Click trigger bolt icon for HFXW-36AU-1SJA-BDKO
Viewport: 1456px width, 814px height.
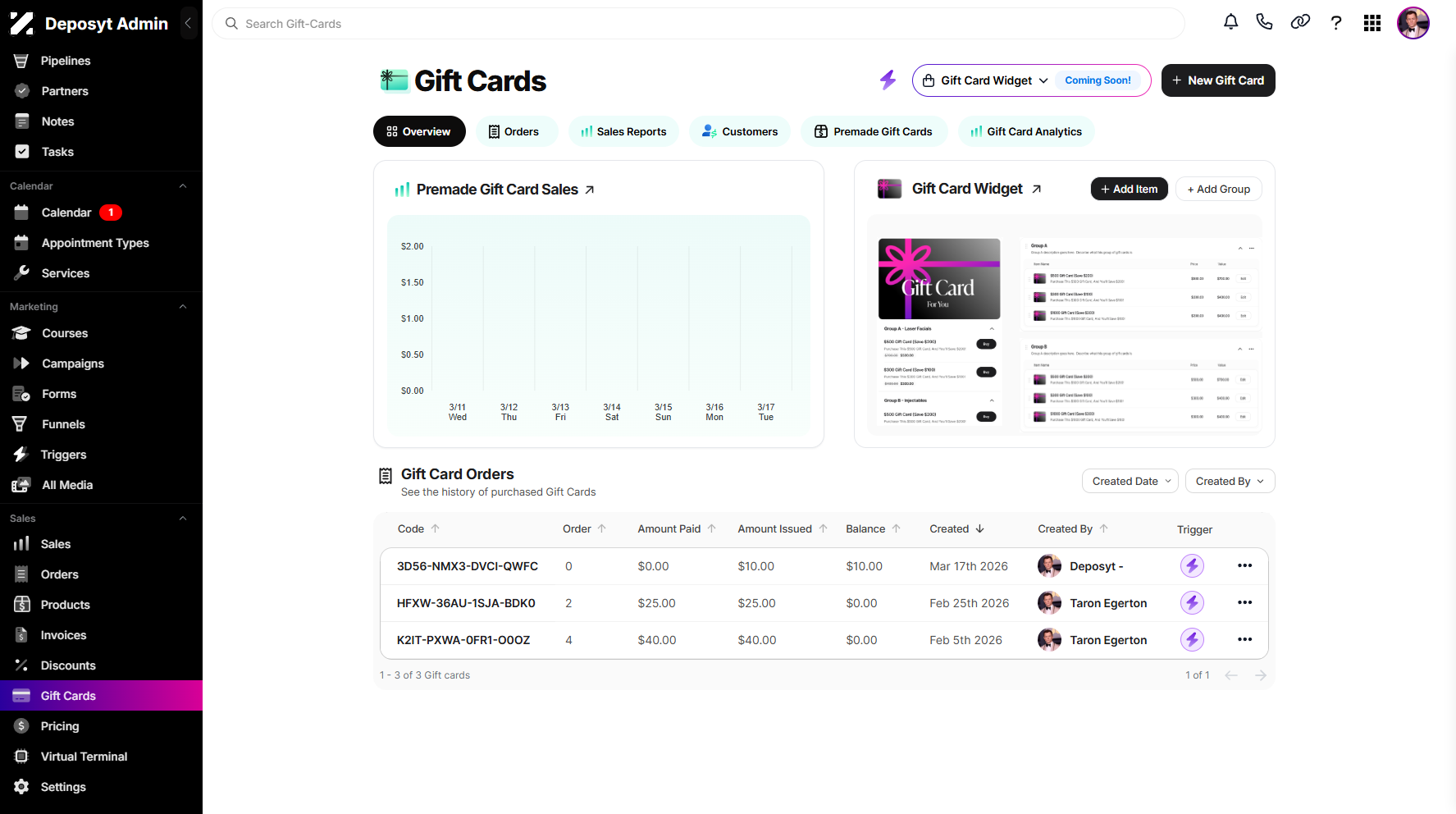coord(1192,602)
